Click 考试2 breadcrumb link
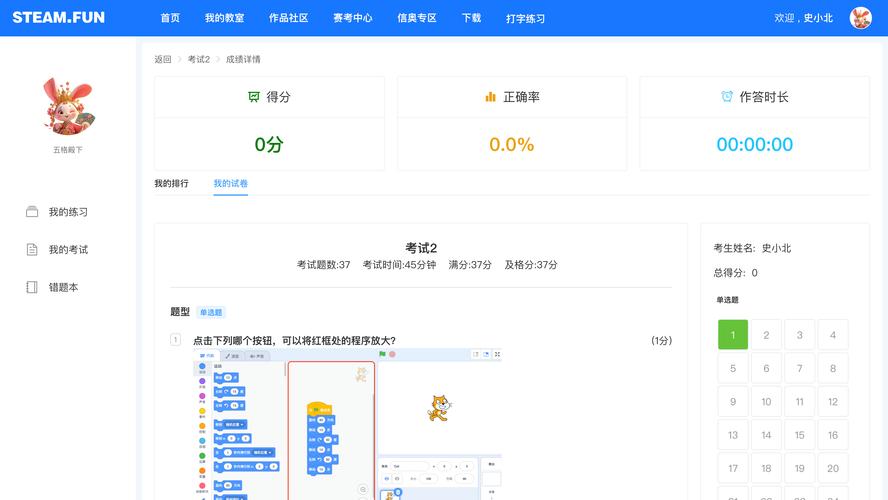Image resolution: width=888 pixels, height=500 pixels. [x=199, y=59]
